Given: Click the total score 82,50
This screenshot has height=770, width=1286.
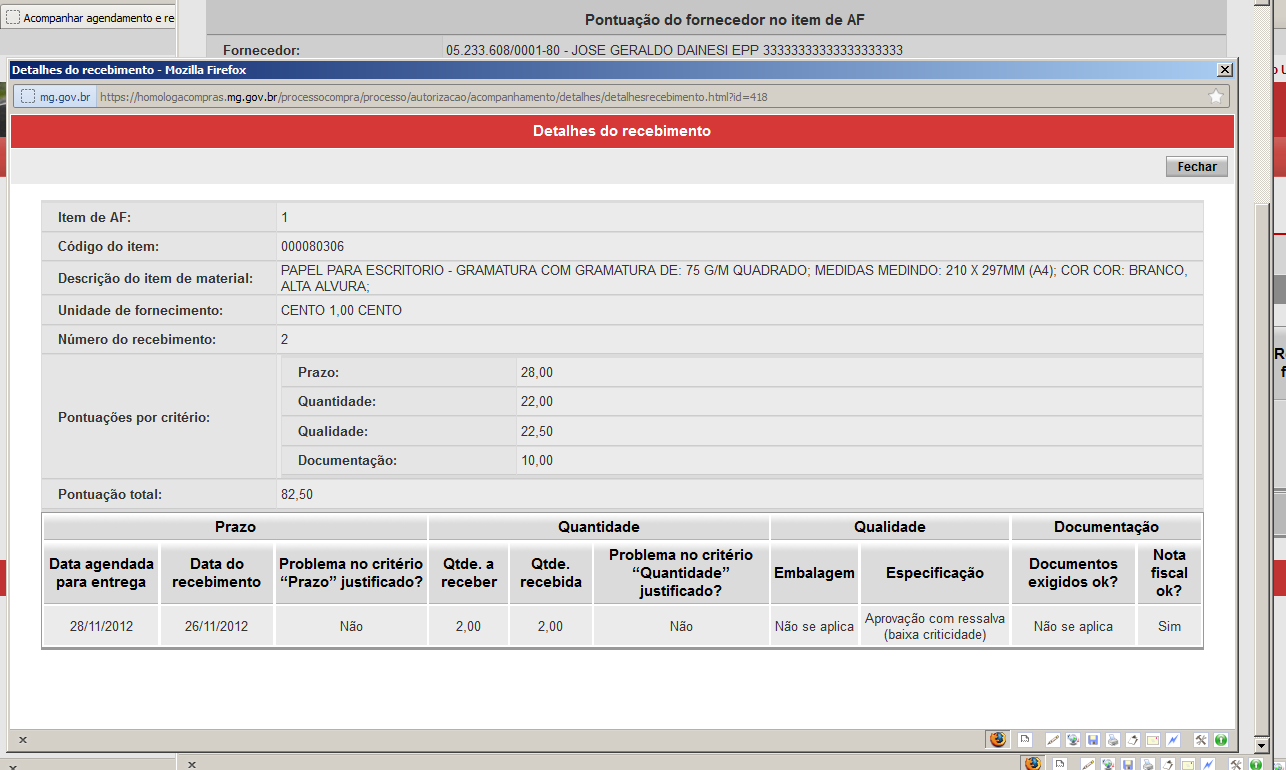Looking at the screenshot, I should [297, 494].
